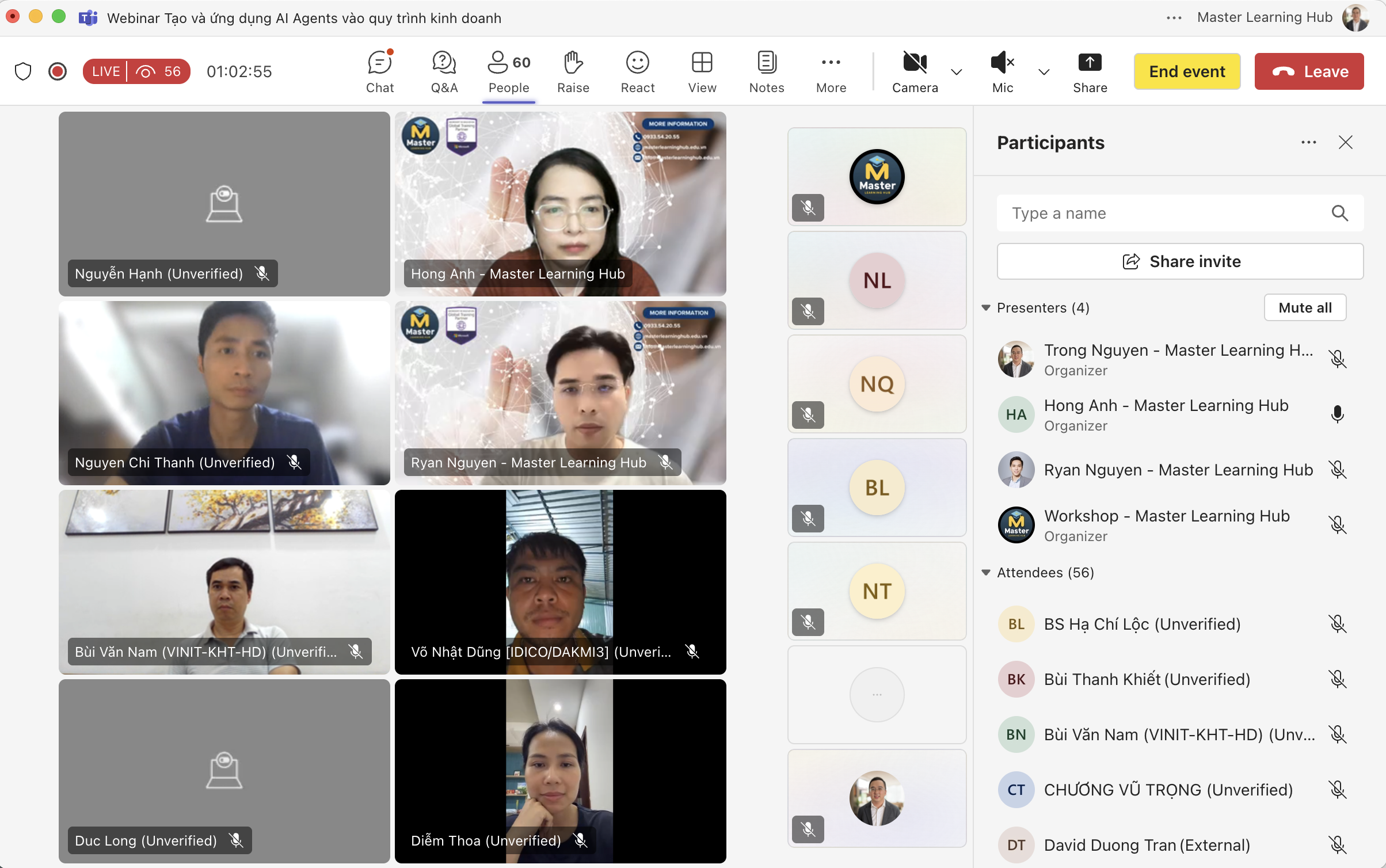The image size is (1386, 868).
Task: Select Võ Nhật Dũng video tile
Action: pyautogui.click(x=561, y=582)
